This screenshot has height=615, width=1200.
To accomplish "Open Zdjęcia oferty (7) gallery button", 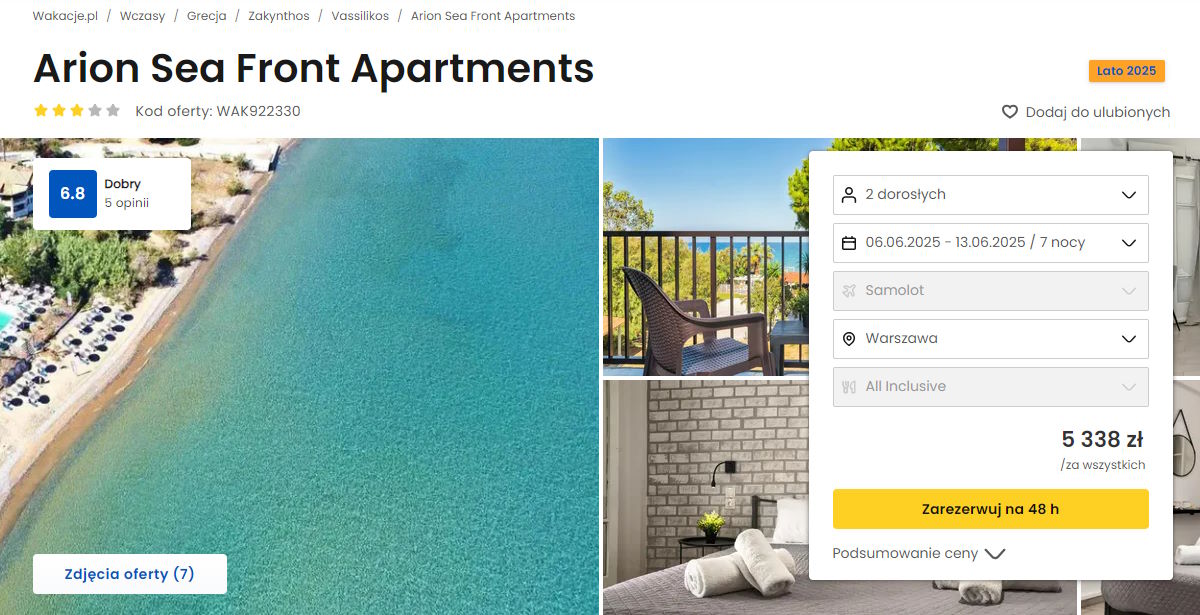I will 130,574.
